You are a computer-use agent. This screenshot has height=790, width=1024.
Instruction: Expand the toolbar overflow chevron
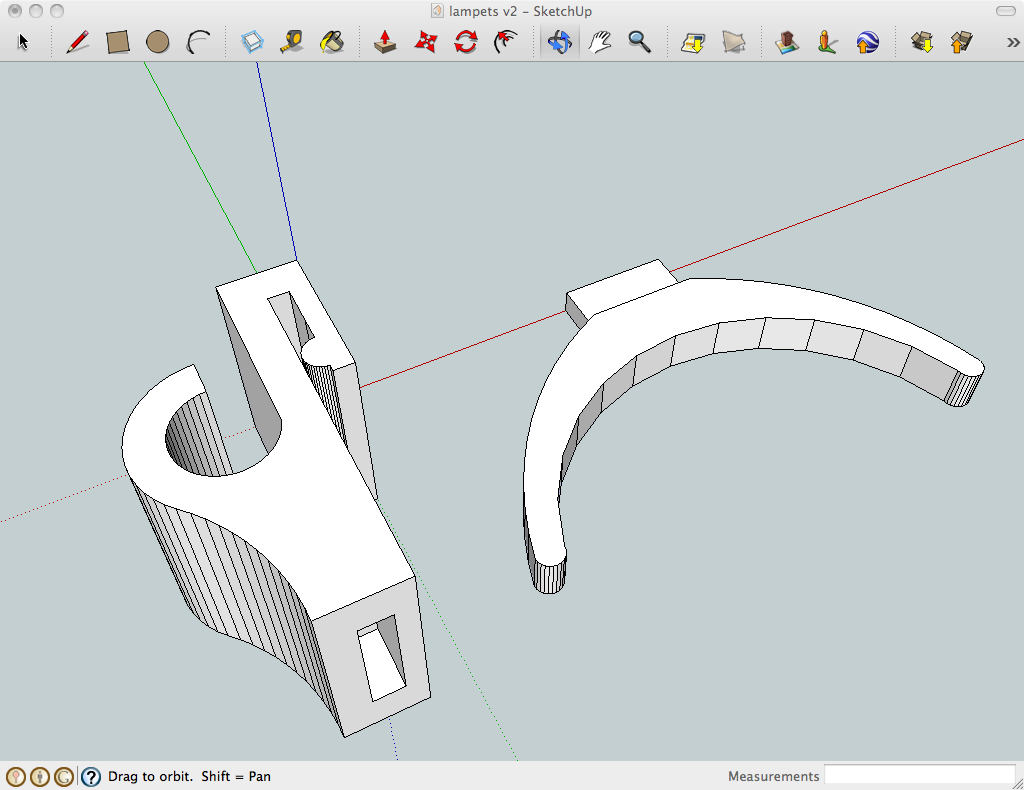(x=1012, y=42)
